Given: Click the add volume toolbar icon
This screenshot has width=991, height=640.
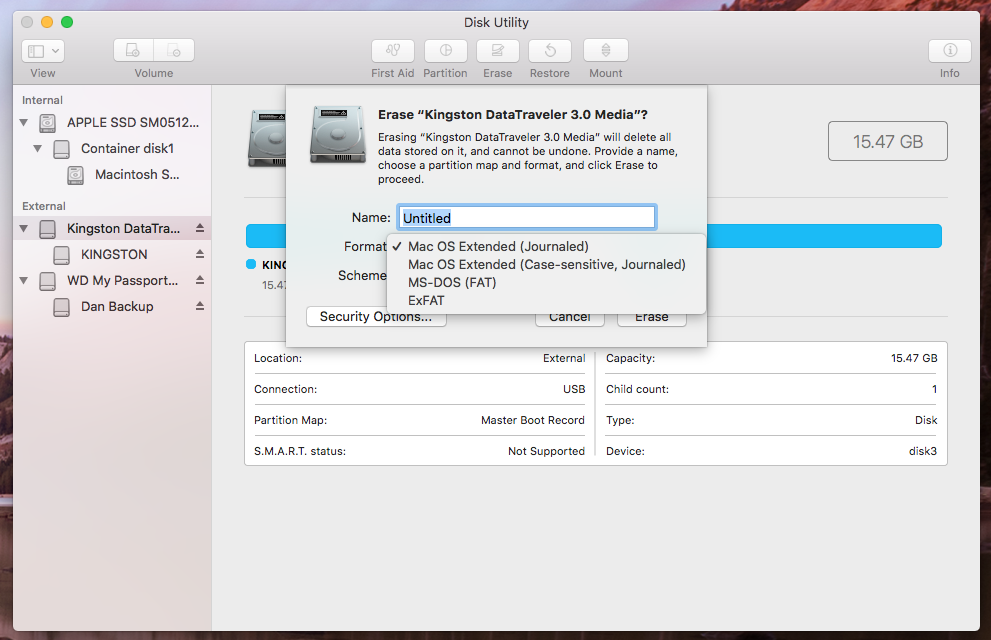Looking at the screenshot, I should click(133, 51).
